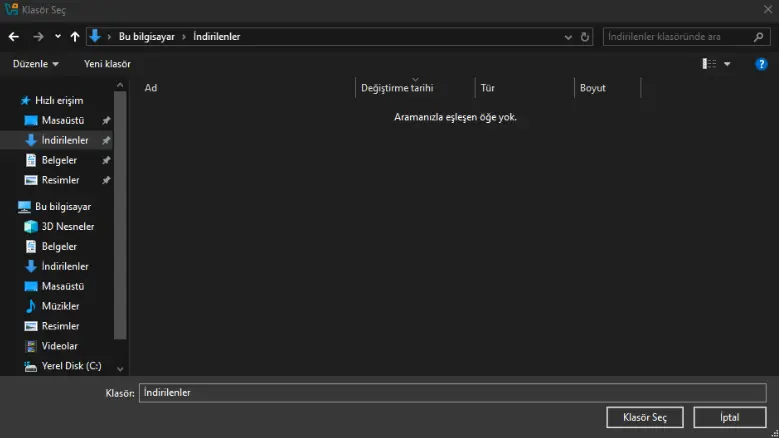Open pinned Belgeler under Hızlı erişim
The image size is (779, 438).
click(59, 160)
